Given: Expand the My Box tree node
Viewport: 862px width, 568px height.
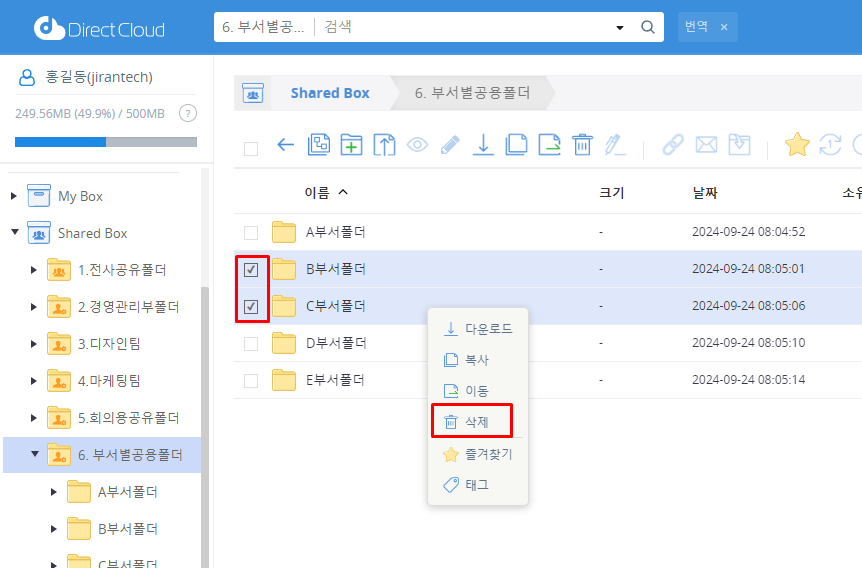Looking at the screenshot, I should (15, 196).
